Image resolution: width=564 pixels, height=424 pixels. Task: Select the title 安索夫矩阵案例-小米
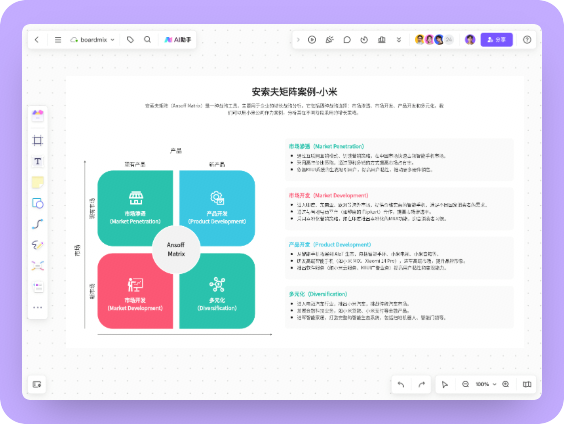click(294, 92)
